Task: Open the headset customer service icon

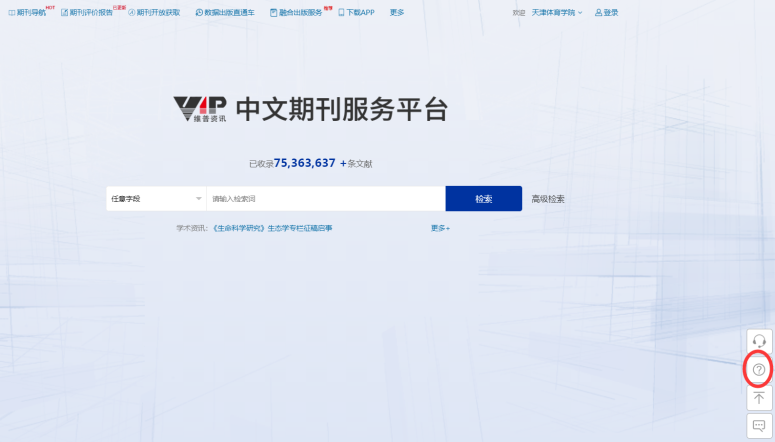Action: click(759, 341)
